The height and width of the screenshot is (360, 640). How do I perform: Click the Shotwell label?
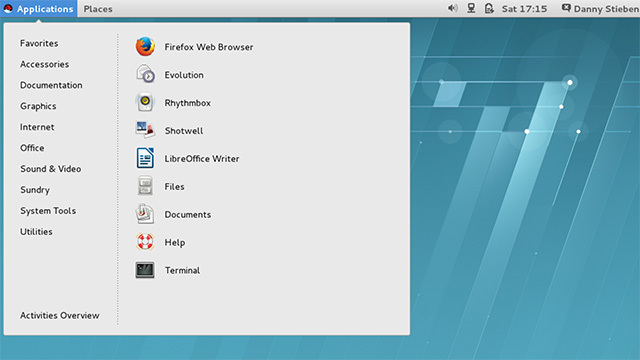point(184,131)
